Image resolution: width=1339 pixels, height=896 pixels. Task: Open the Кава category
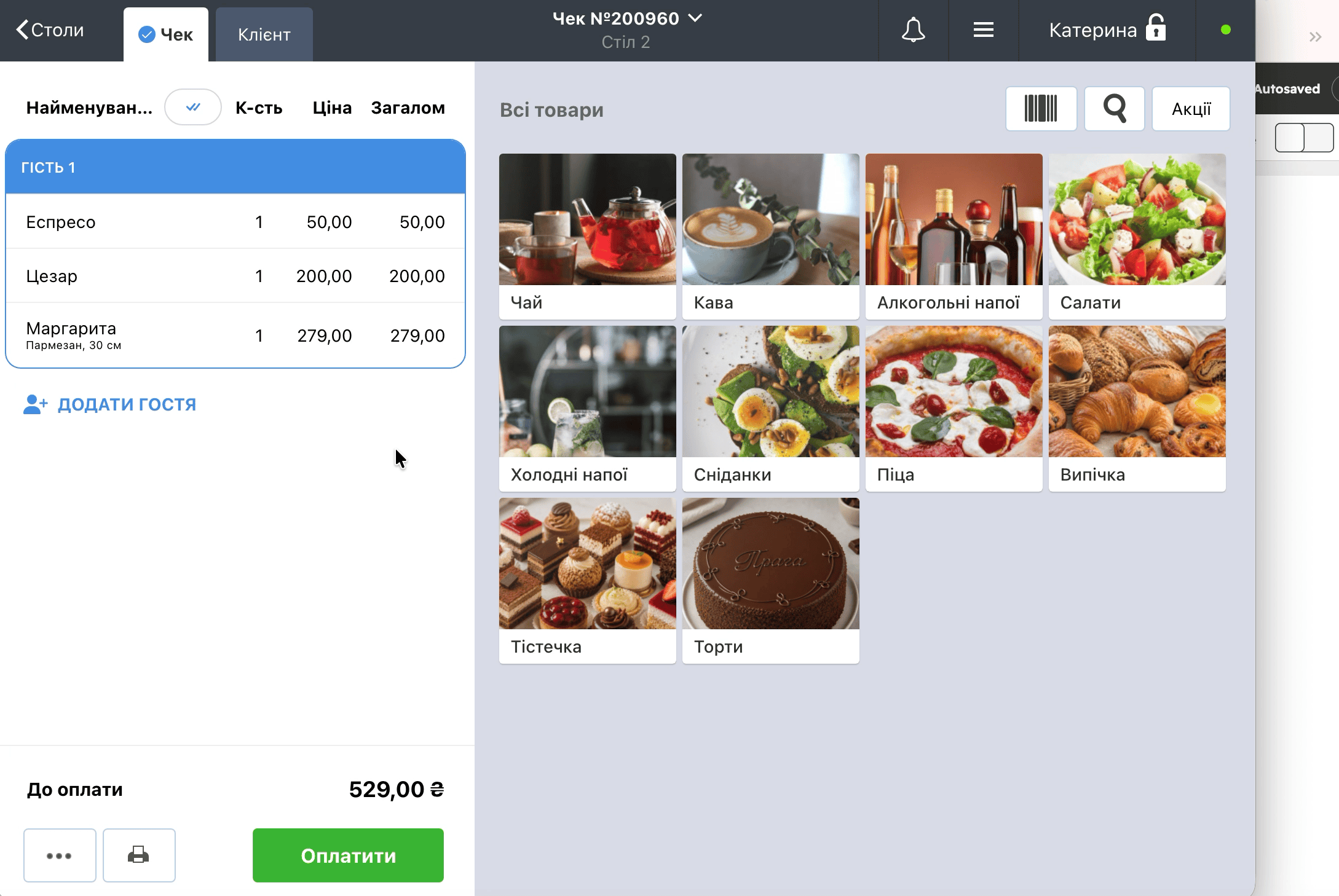coord(771,236)
